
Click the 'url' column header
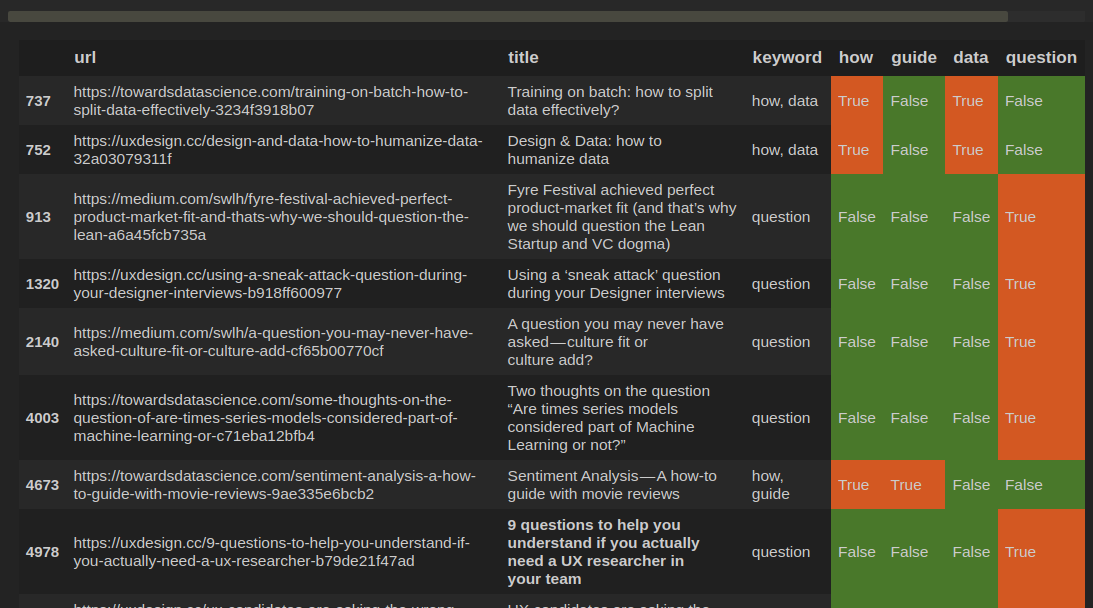pyautogui.click(x=85, y=58)
